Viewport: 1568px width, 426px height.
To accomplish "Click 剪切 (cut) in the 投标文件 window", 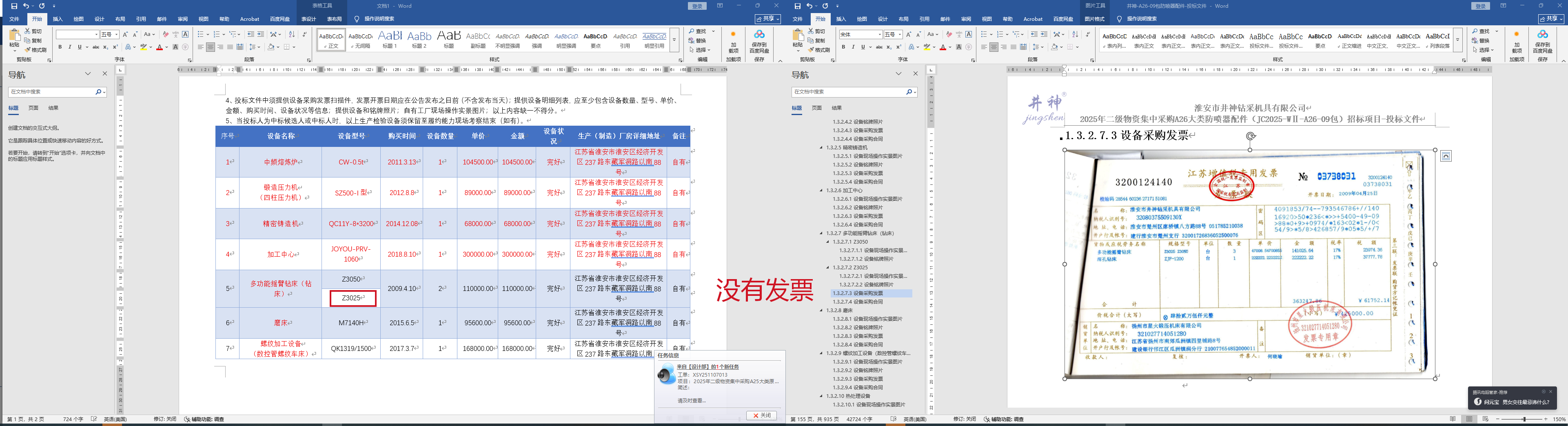I will [x=817, y=32].
